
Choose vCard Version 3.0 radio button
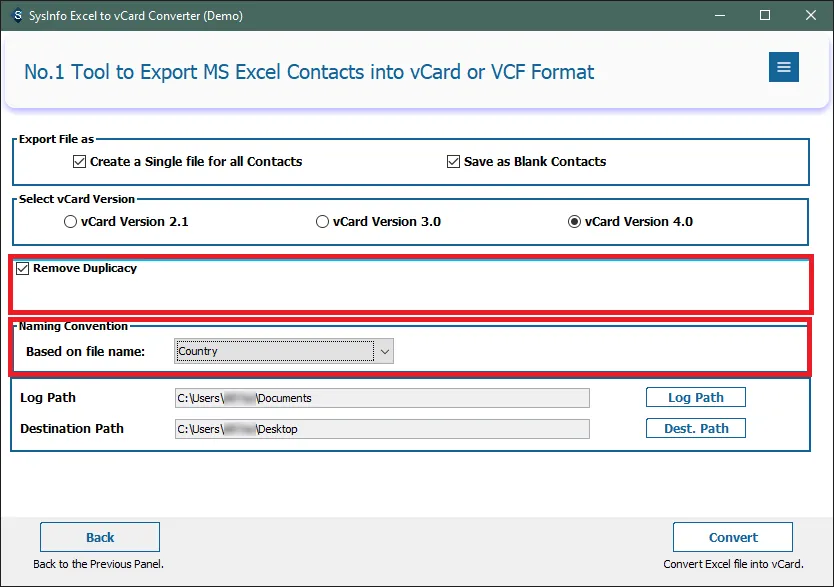click(x=323, y=222)
